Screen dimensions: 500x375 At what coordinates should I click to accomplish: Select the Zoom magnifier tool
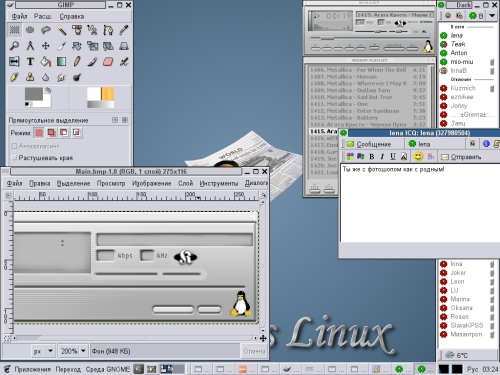coord(14,46)
